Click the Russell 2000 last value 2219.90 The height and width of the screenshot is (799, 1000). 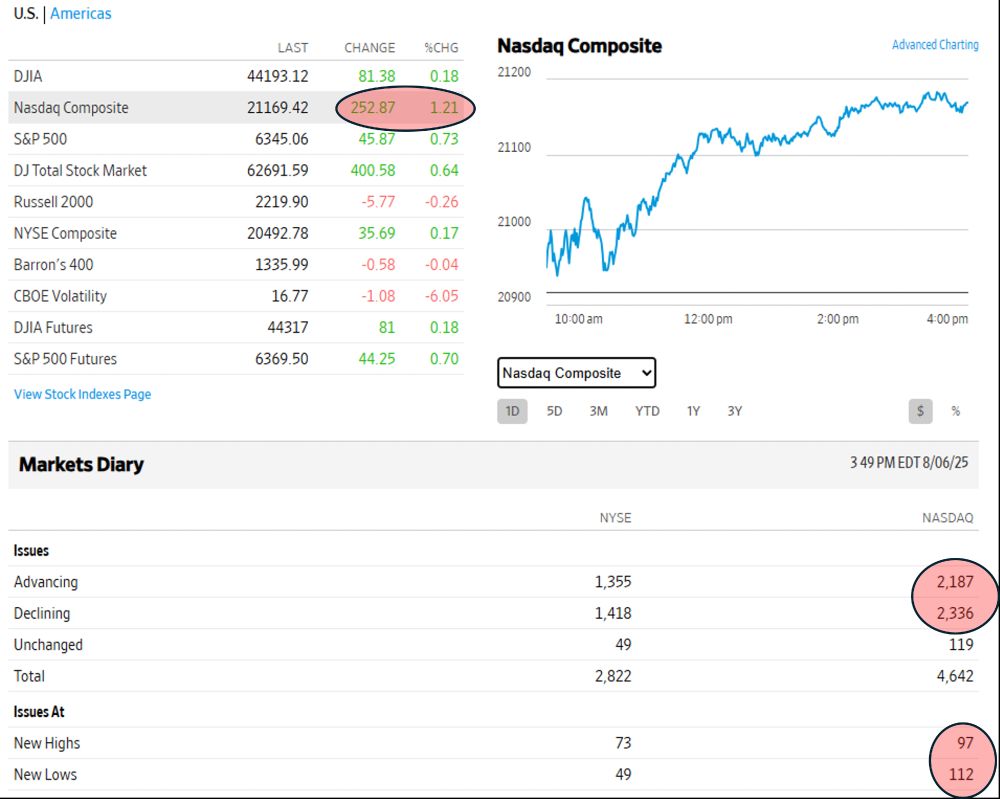(x=281, y=202)
